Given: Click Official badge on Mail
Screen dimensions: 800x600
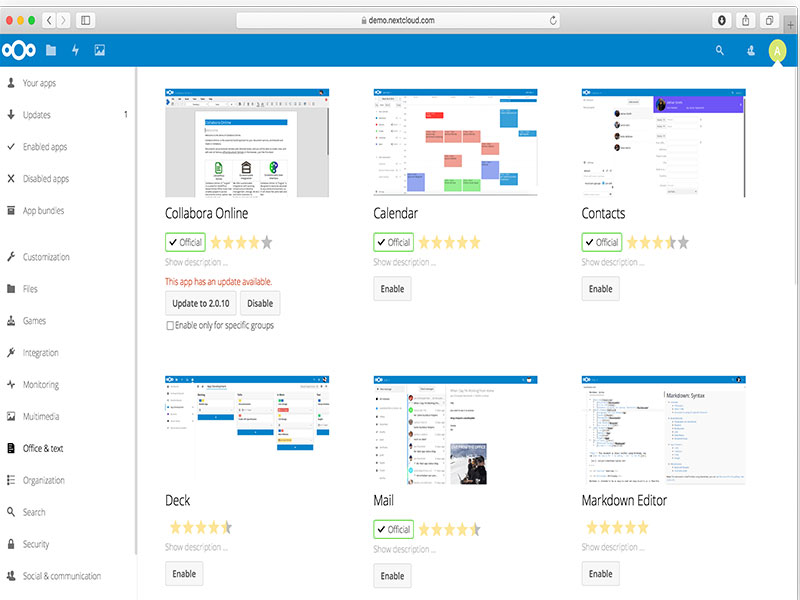Looking at the screenshot, I should pyautogui.click(x=393, y=530).
